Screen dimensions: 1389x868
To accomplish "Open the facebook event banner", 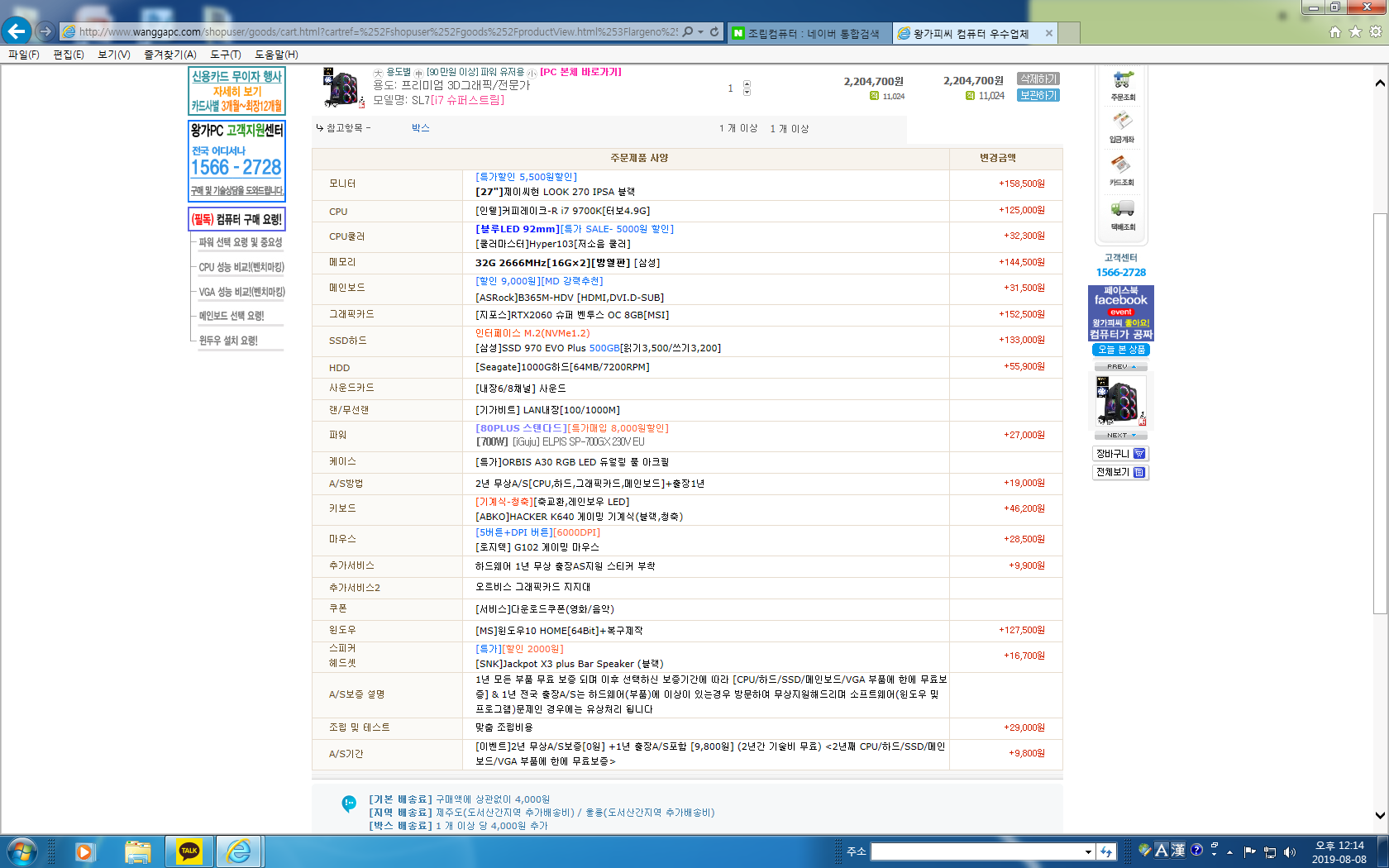I will pos(1121,313).
